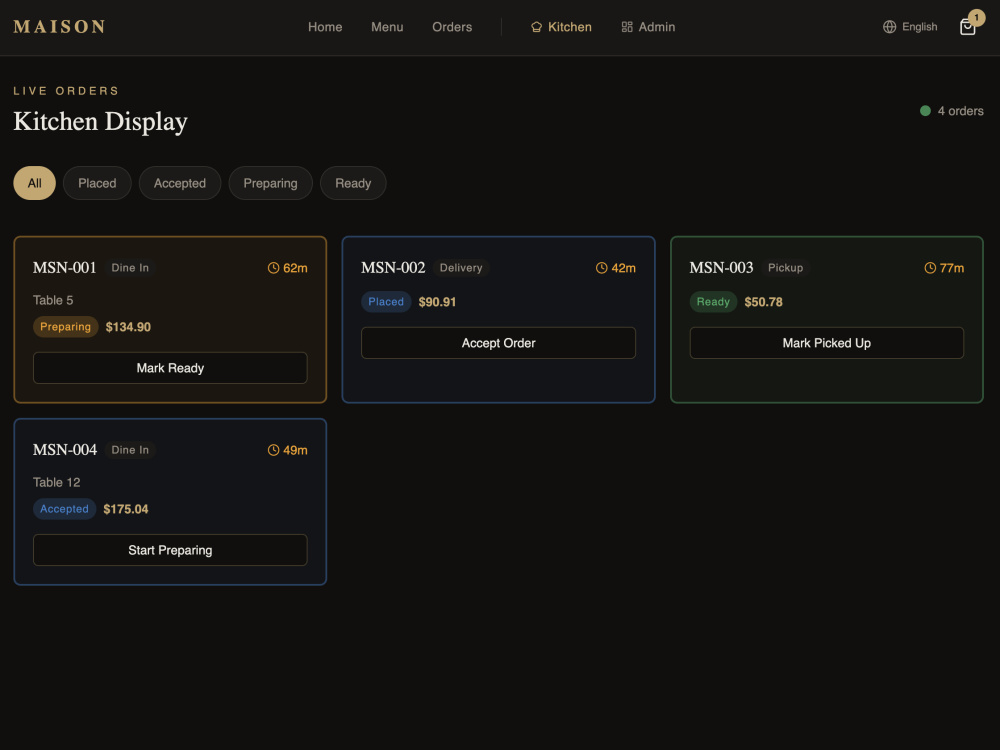
Task: Click the Admin grid icon
Action: pyautogui.click(x=627, y=27)
